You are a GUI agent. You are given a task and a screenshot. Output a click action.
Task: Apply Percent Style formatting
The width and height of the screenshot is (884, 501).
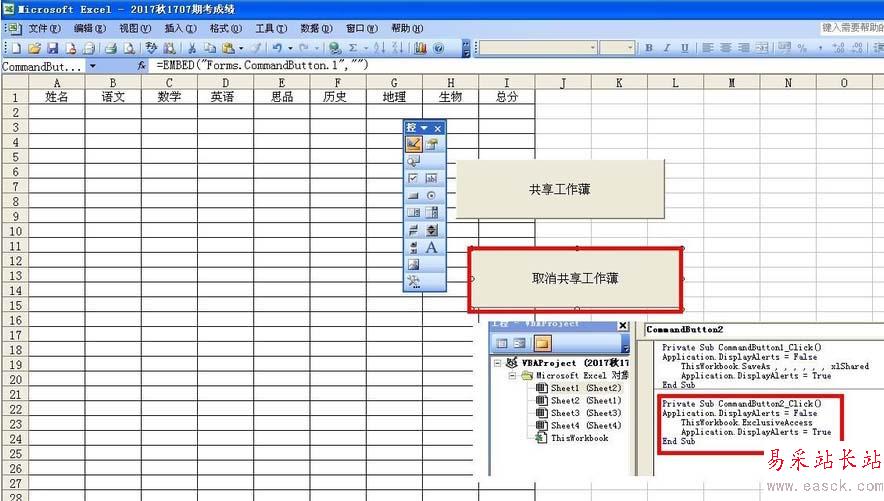point(802,48)
